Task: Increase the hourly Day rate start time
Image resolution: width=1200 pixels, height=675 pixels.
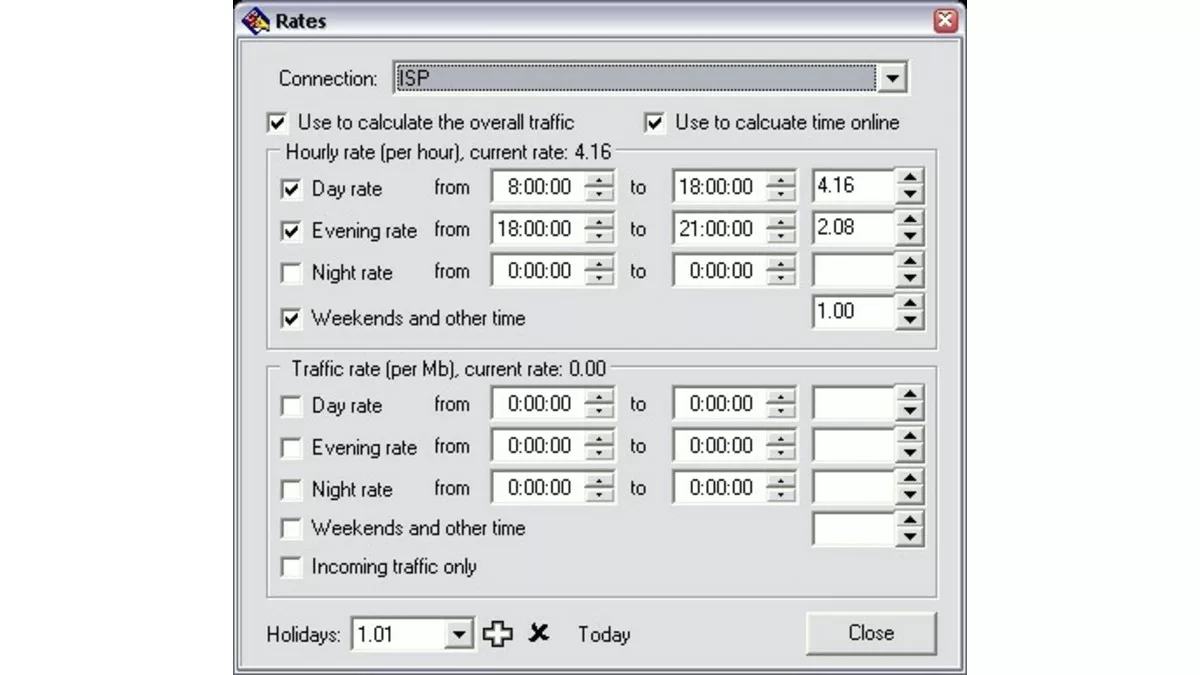Action: point(599,180)
